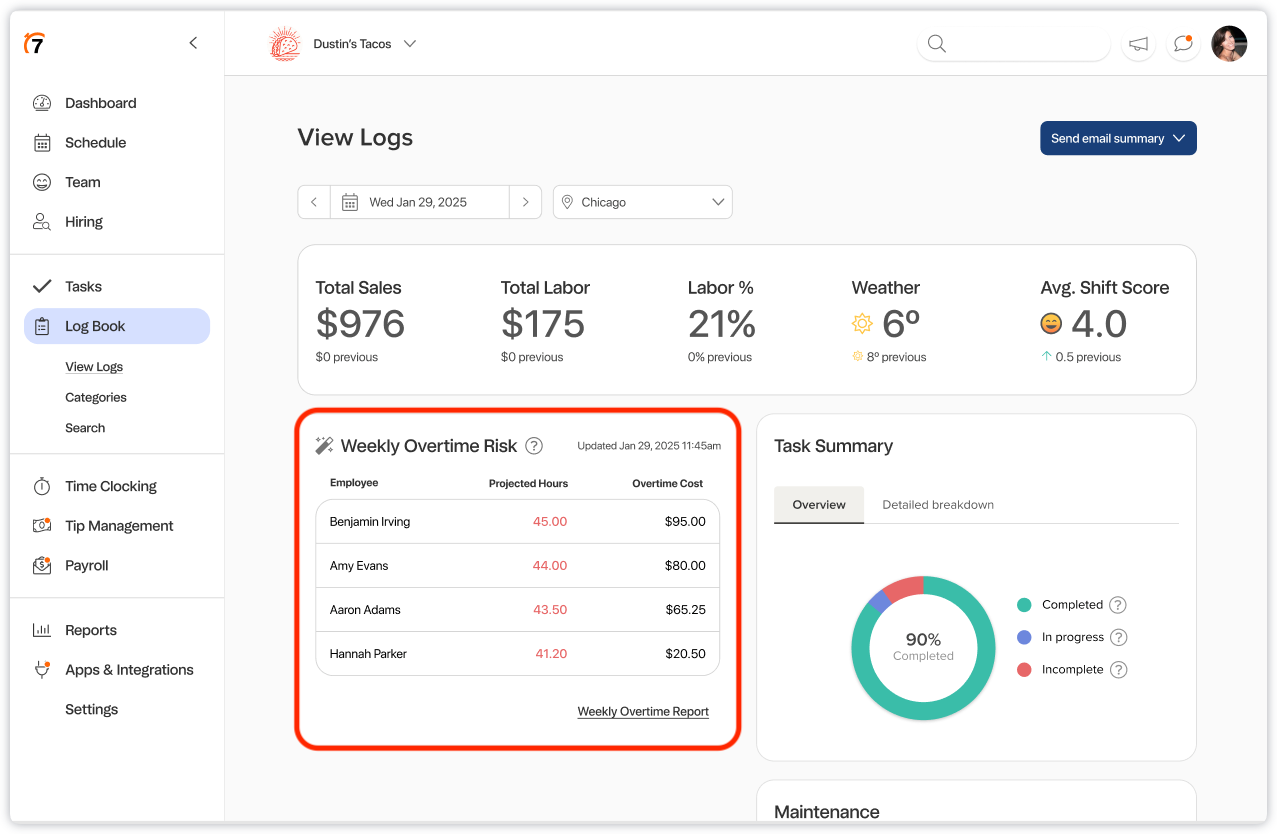Collapse the sidebar with the chevron arrow
This screenshot has width=1277, height=834.
pyautogui.click(x=193, y=43)
